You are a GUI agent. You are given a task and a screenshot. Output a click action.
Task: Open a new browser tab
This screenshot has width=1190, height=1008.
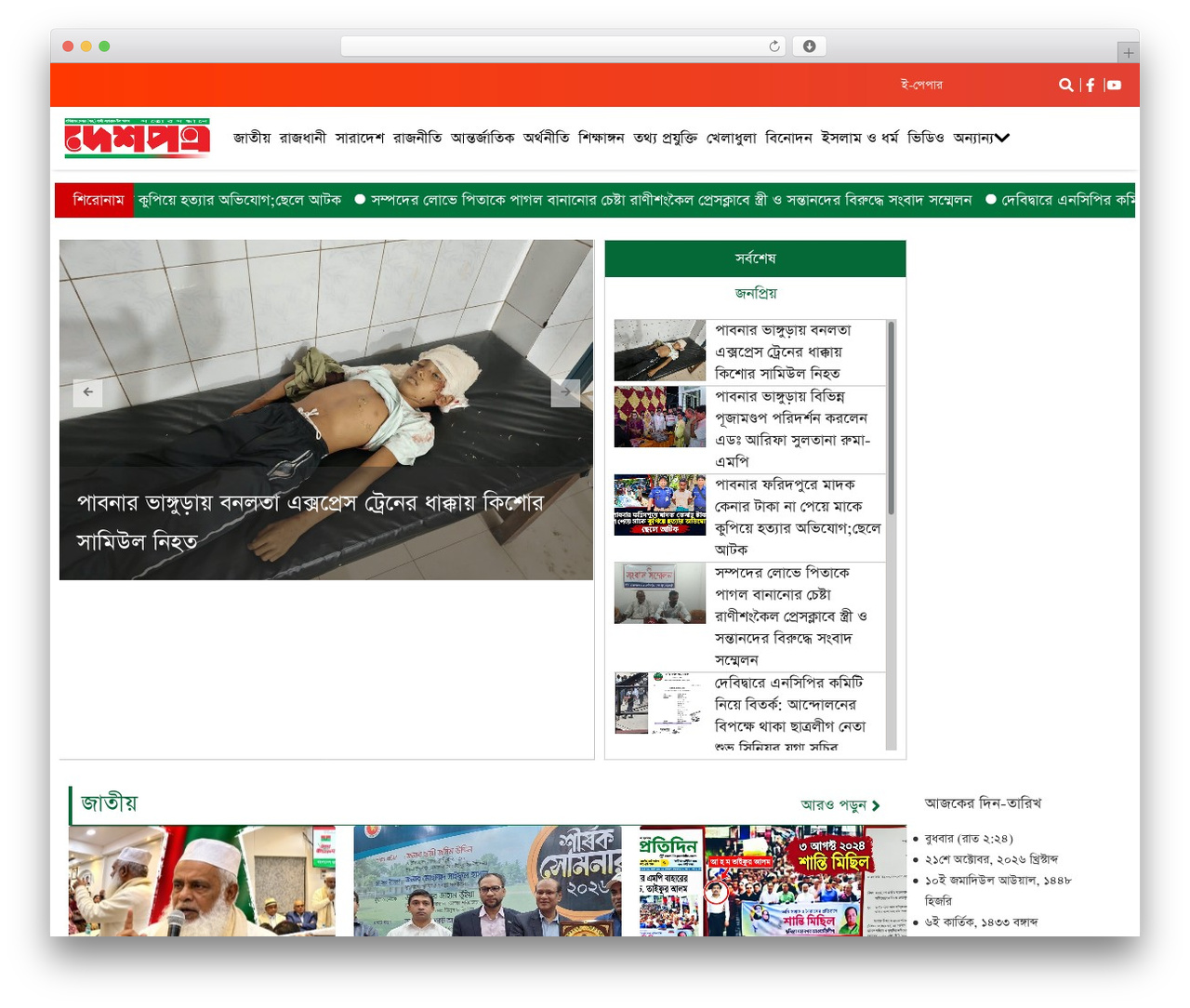[x=1128, y=53]
